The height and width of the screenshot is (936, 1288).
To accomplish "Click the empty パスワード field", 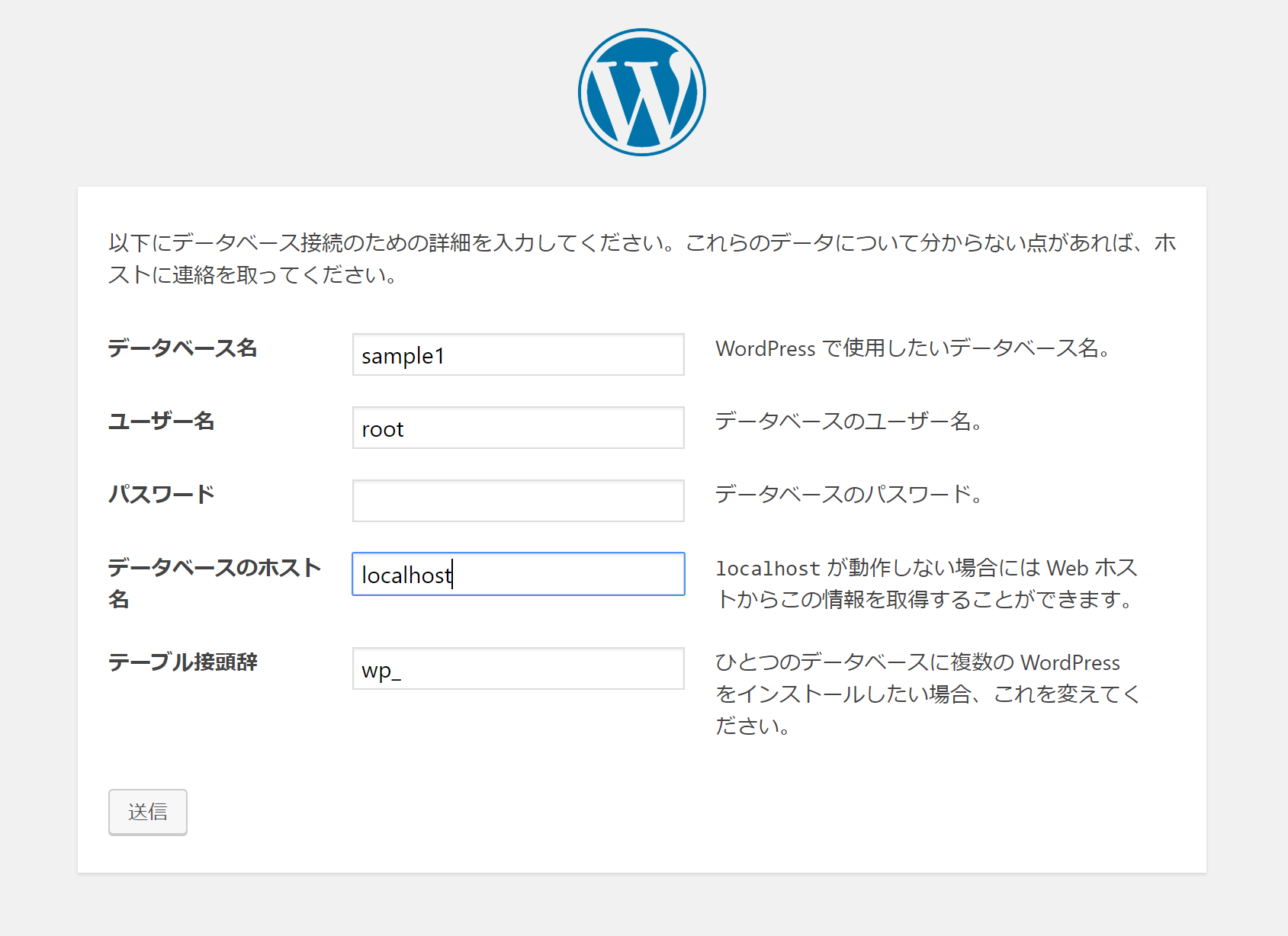I will tap(517, 501).
